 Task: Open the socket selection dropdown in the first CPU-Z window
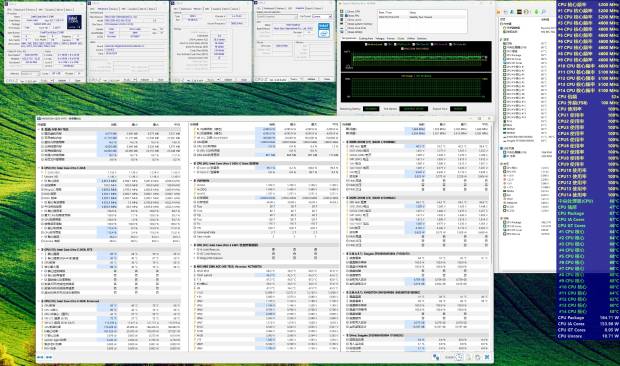(30, 74)
